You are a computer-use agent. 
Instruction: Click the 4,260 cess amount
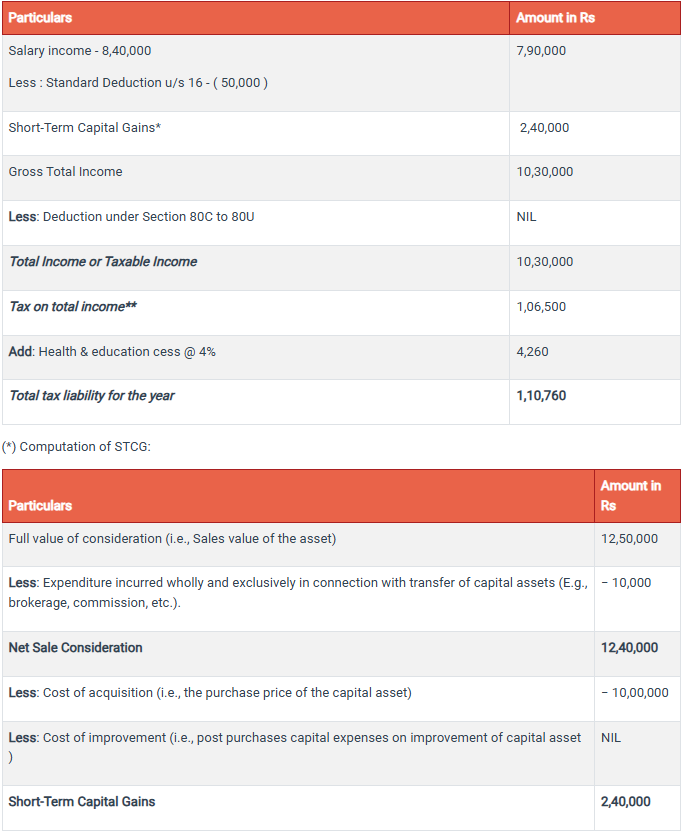pyautogui.click(x=532, y=351)
